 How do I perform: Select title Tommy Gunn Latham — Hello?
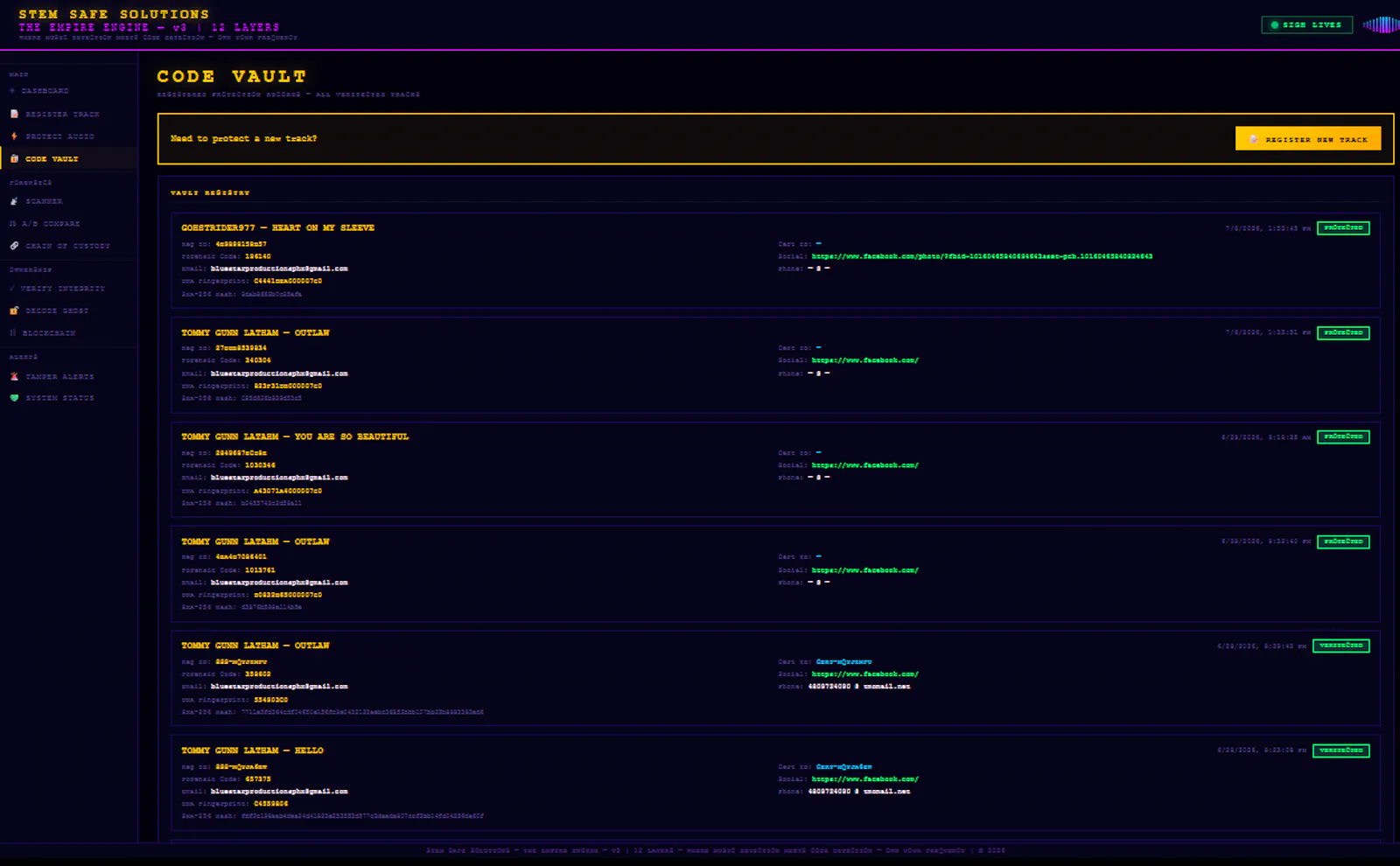pos(252,751)
